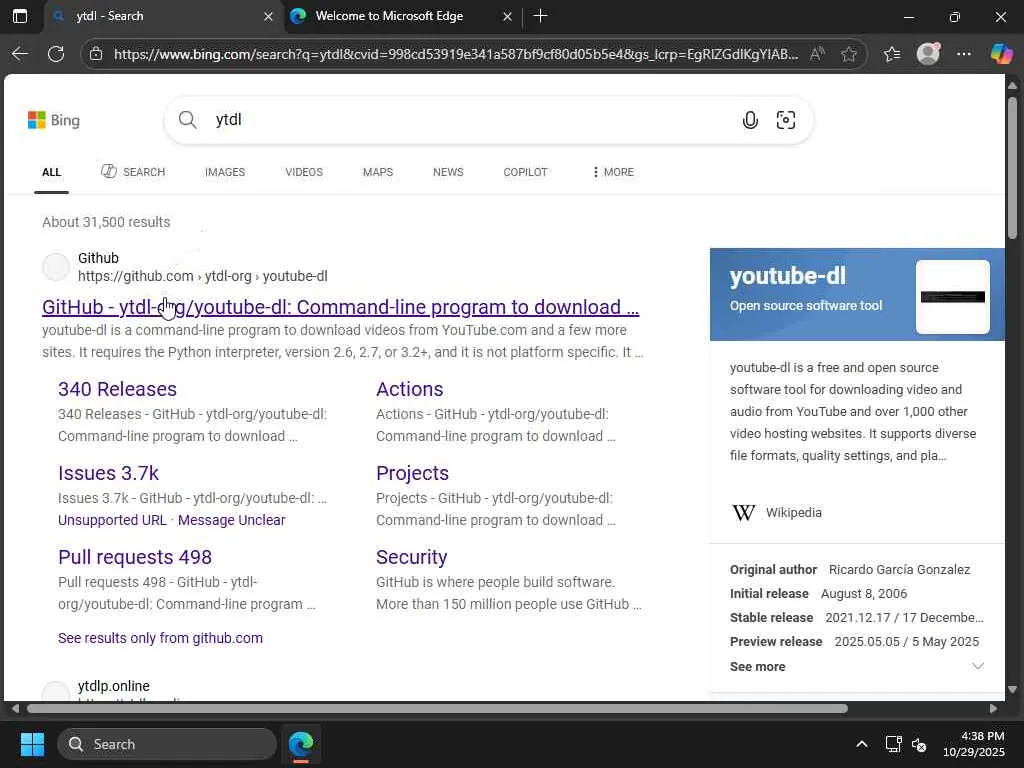Add page to favorites star icon

pyautogui.click(x=849, y=54)
